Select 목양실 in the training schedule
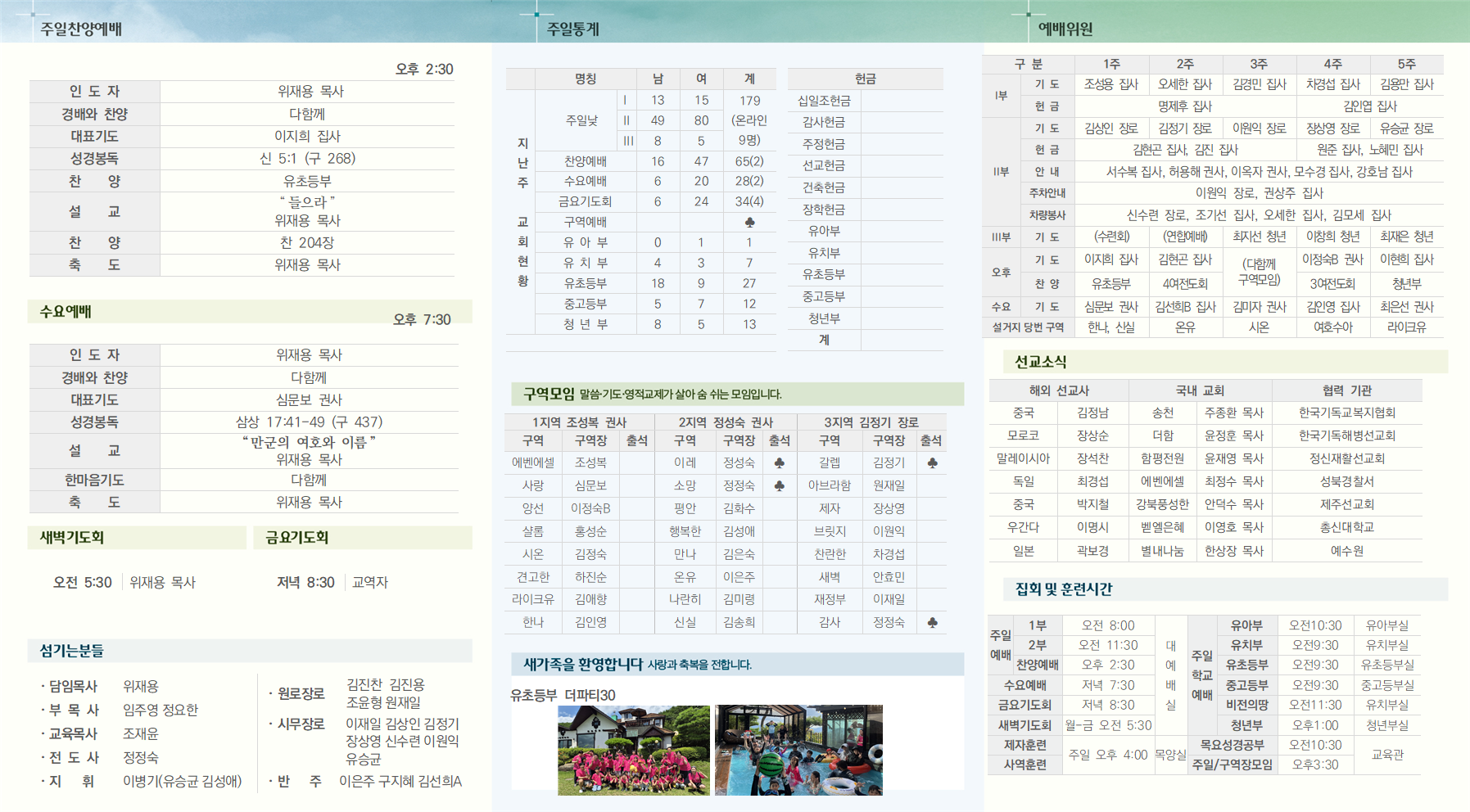This screenshot has width=1470, height=812. tap(1170, 755)
